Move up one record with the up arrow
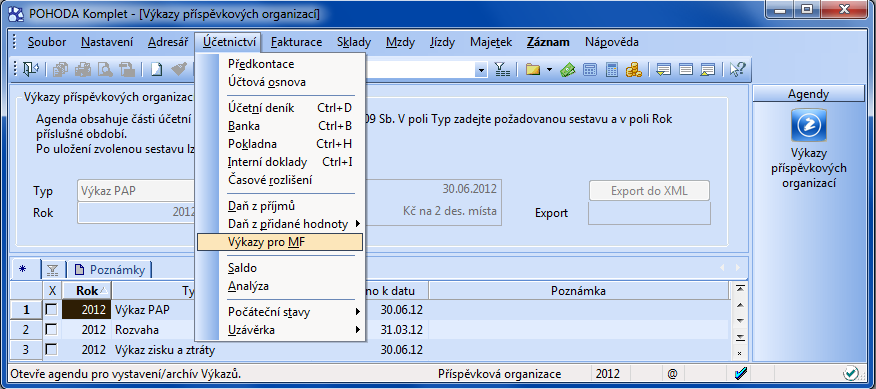The image size is (876, 389). click(740, 305)
